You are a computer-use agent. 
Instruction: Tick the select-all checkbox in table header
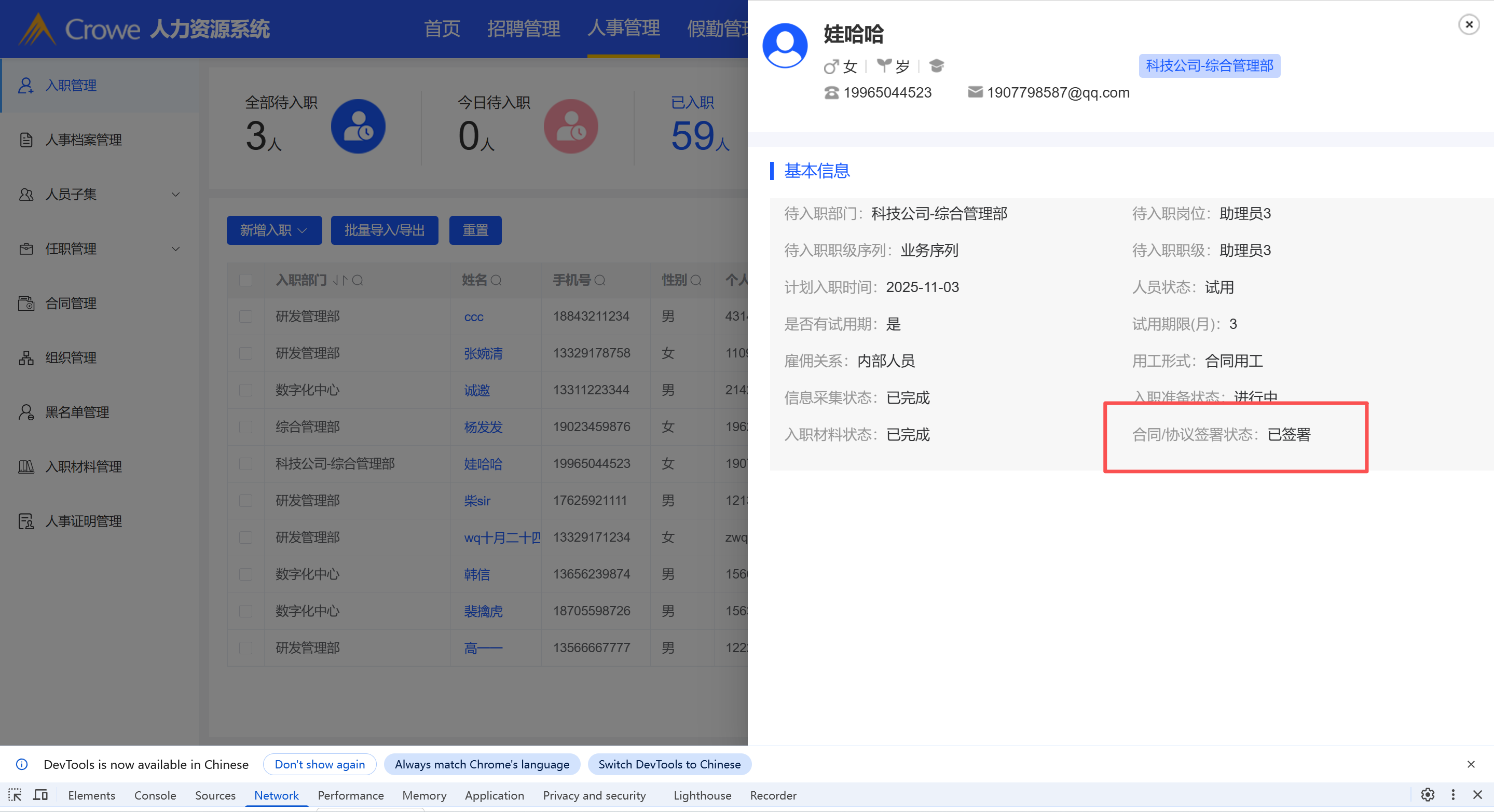click(246, 280)
